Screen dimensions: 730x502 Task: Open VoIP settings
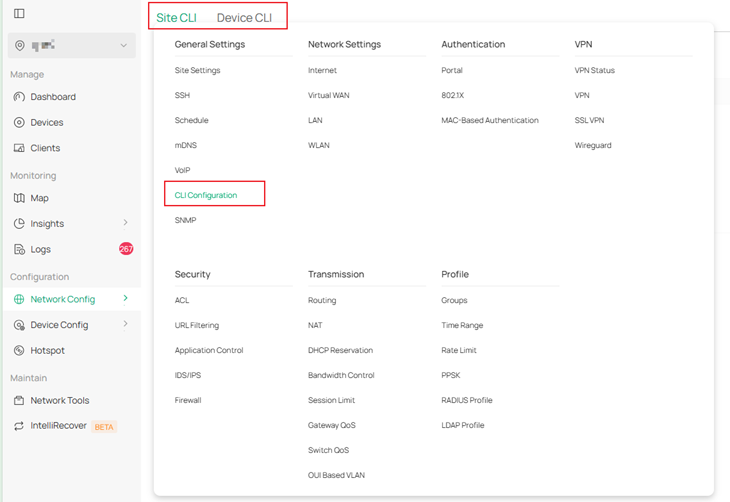point(182,170)
